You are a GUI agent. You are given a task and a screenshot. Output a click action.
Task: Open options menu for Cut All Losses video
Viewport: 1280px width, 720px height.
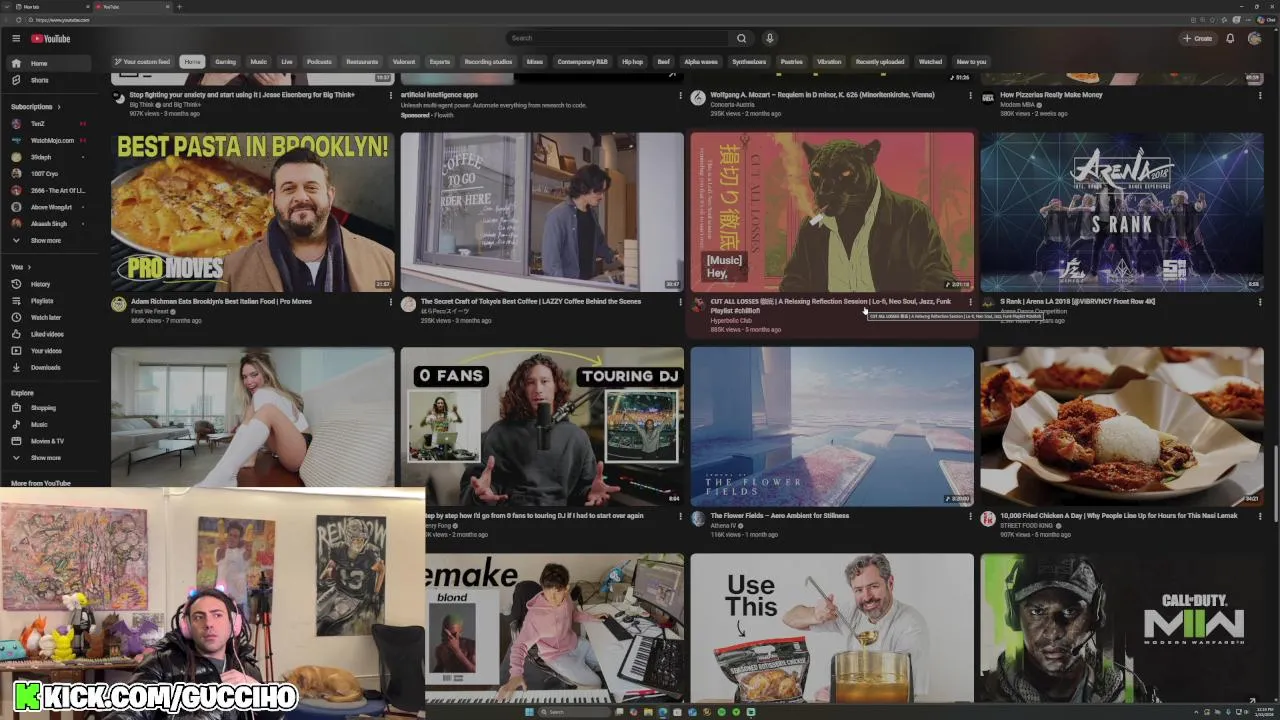click(x=970, y=302)
